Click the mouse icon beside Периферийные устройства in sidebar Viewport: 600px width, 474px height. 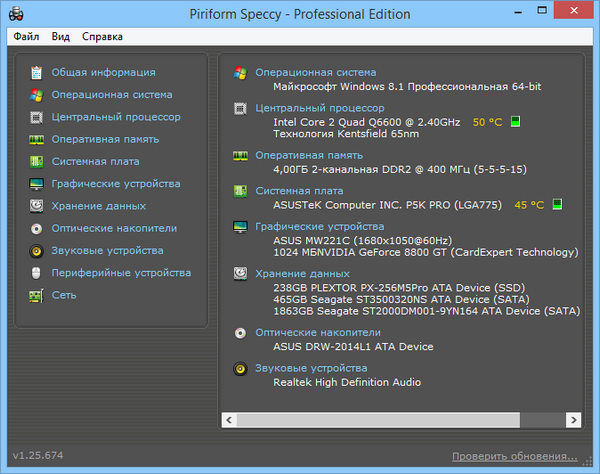click(36, 273)
